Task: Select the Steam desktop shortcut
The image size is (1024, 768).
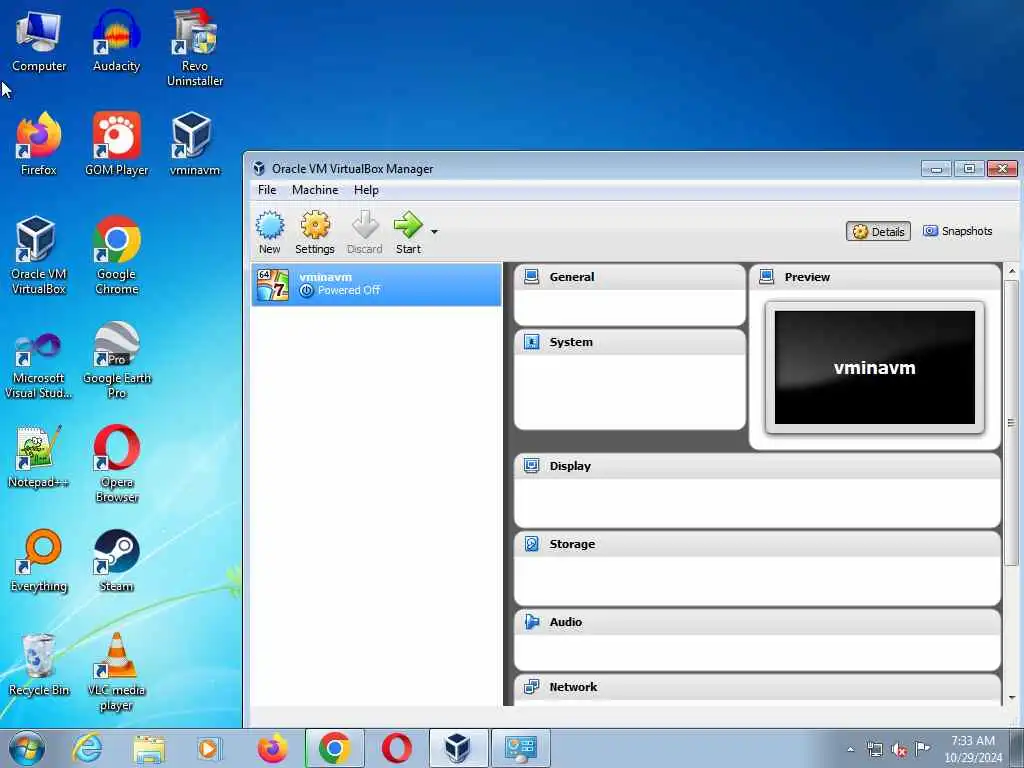Action: pos(116,561)
